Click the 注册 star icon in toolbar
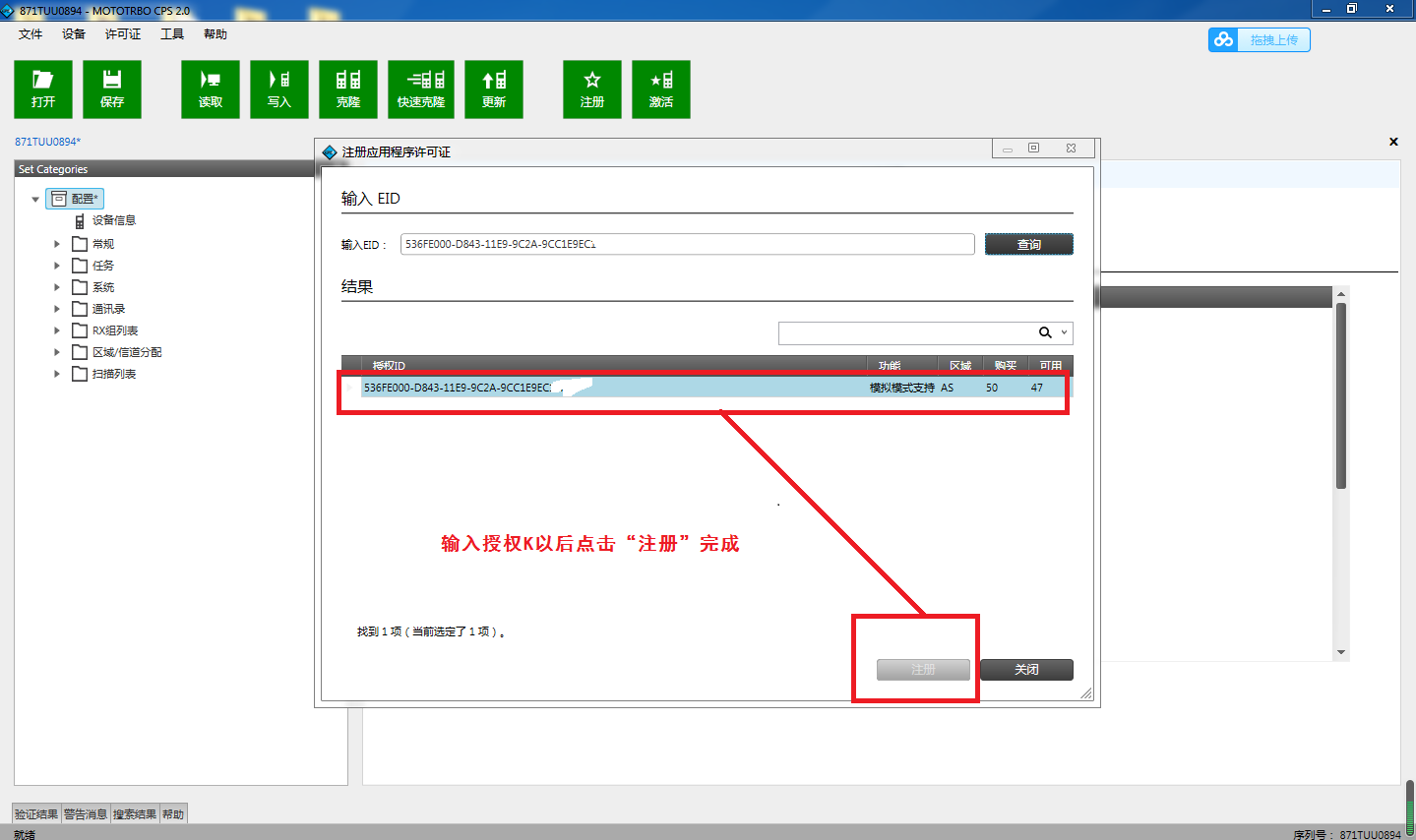Image resolution: width=1416 pixels, height=840 pixels. tap(592, 90)
